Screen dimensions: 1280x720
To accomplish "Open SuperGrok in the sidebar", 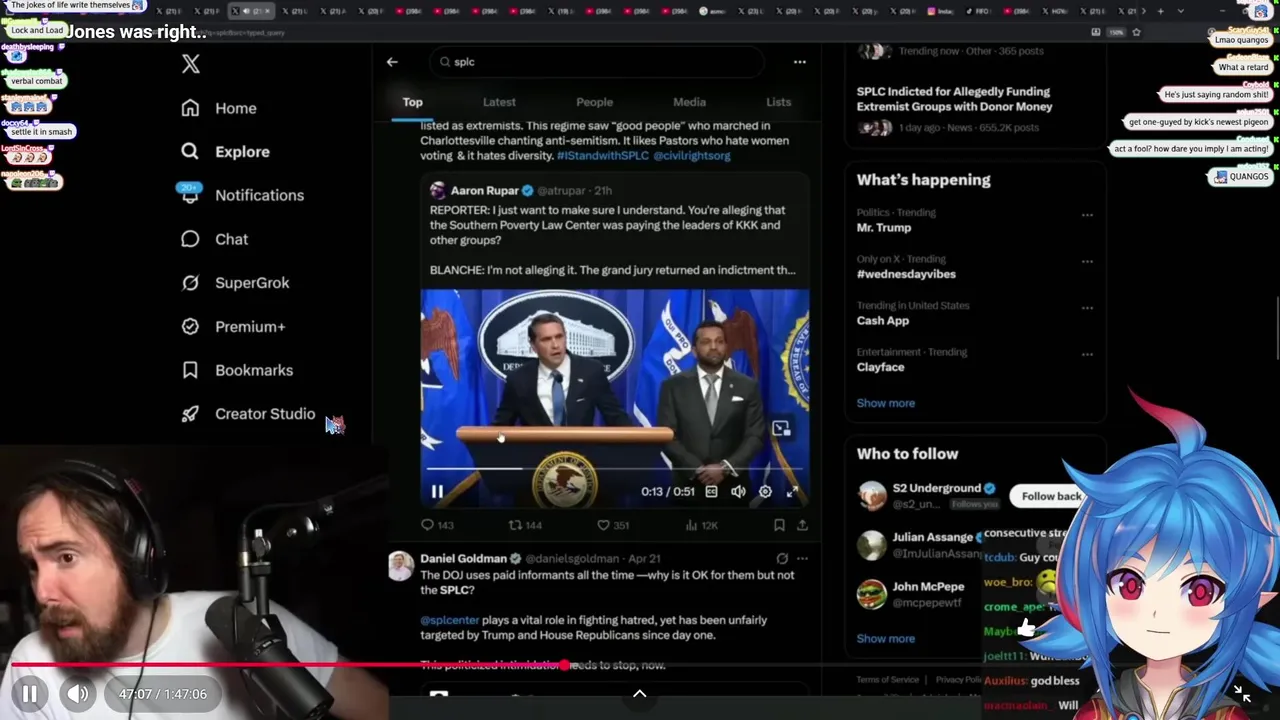I will [235, 283].
